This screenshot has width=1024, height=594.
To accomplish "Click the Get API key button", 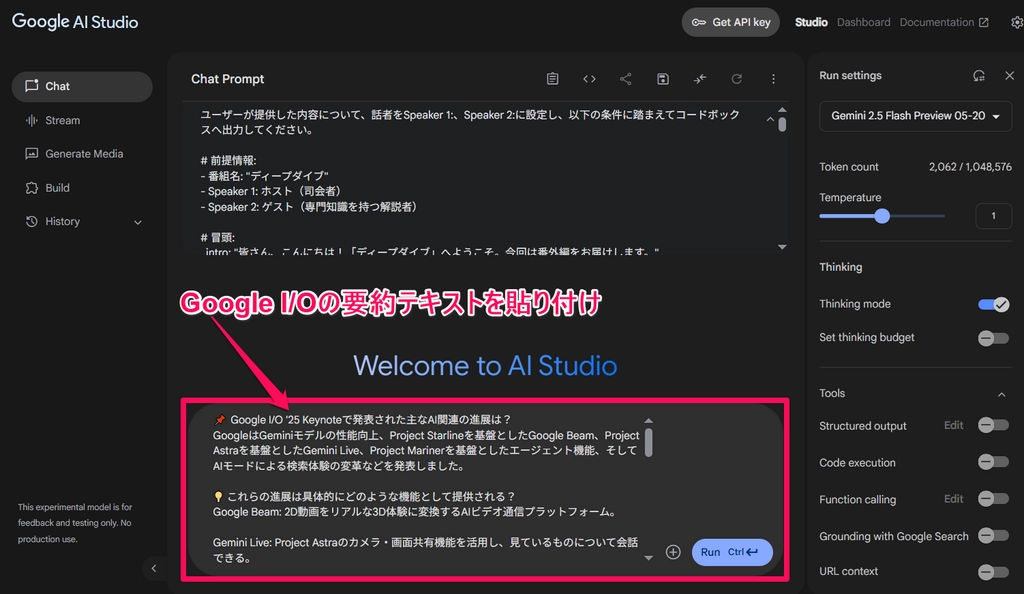I will [x=731, y=22].
